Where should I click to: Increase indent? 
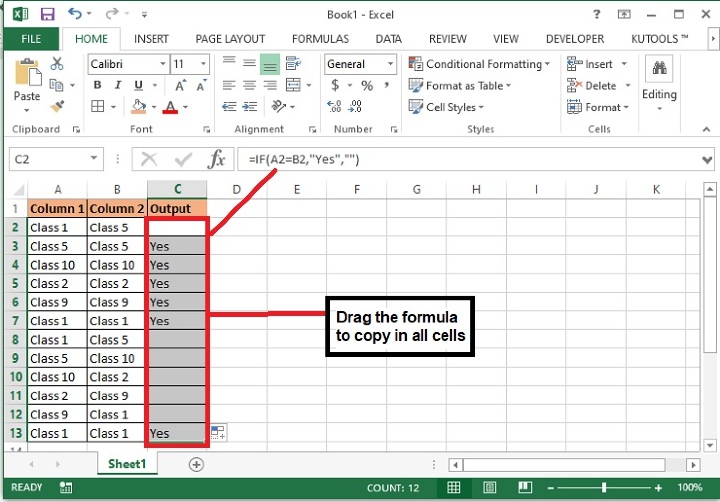pyautogui.click(x=250, y=107)
